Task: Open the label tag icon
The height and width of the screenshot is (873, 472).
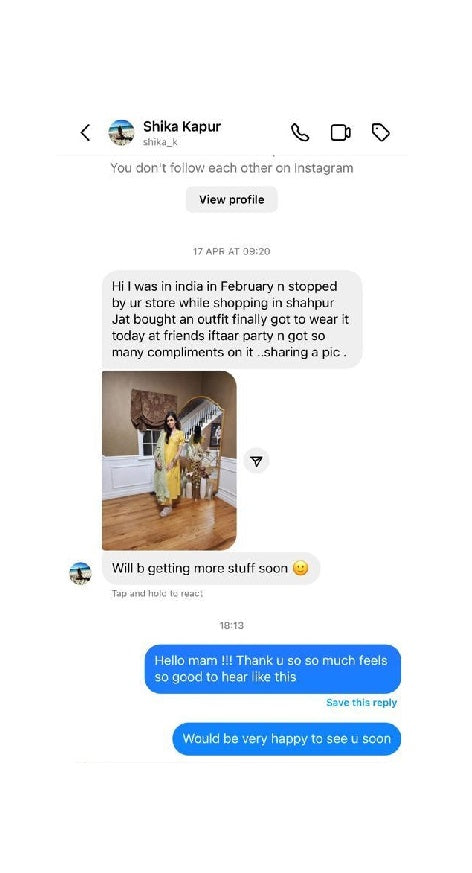Action: coord(381,133)
